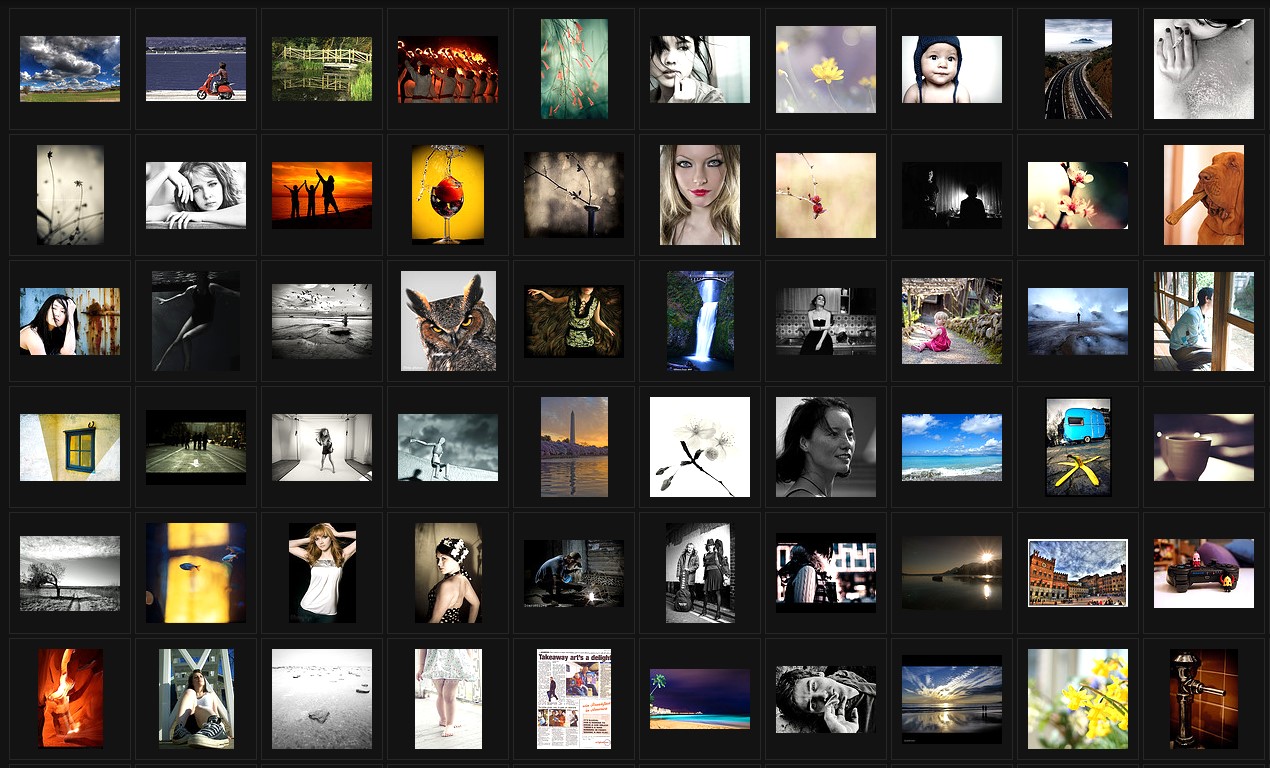Select the wine glass on yellow background photo
The width and height of the screenshot is (1270, 768).
point(448,195)
